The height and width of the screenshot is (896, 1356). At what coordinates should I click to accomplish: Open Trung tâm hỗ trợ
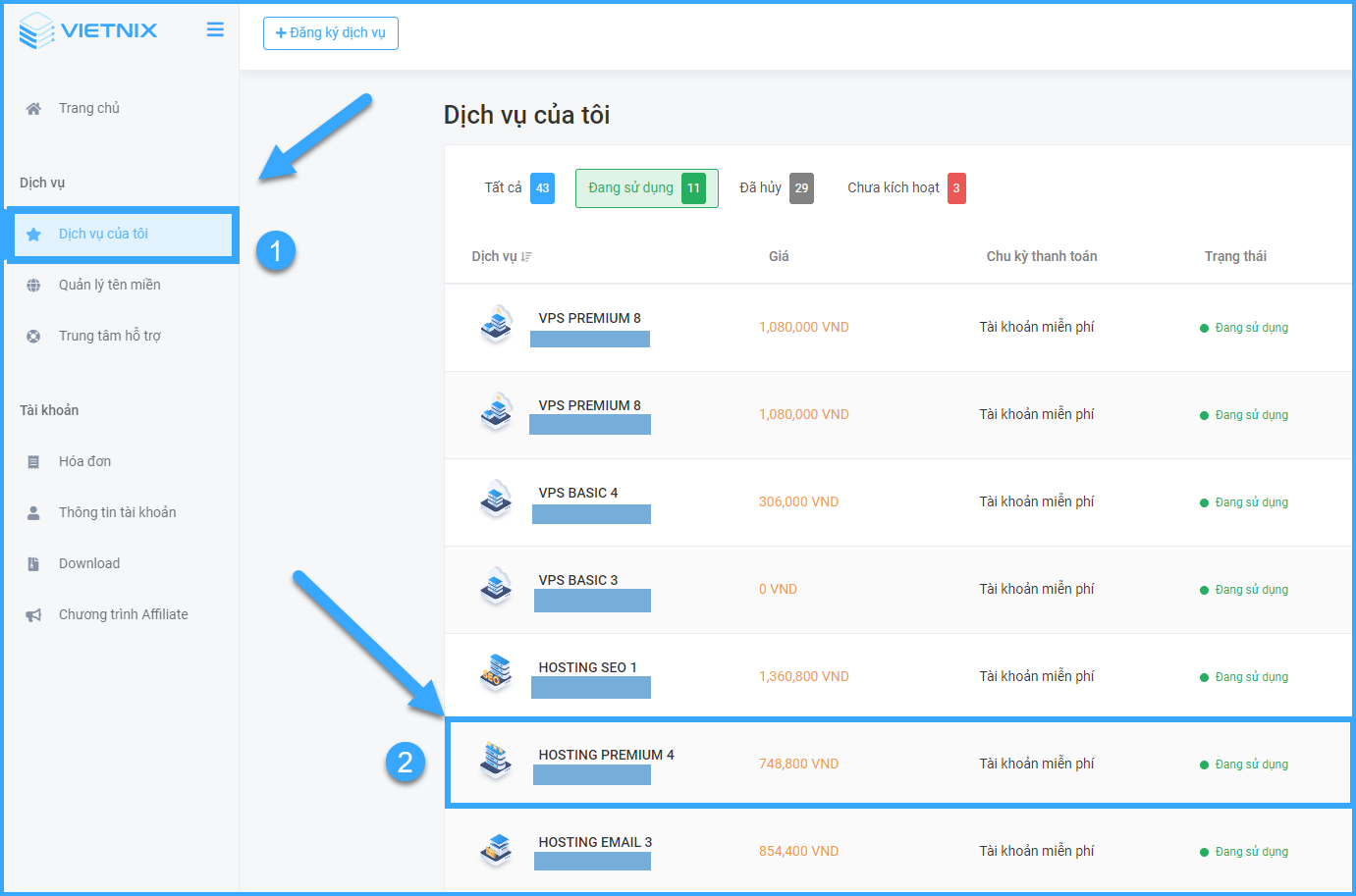[x=110, y=336]
